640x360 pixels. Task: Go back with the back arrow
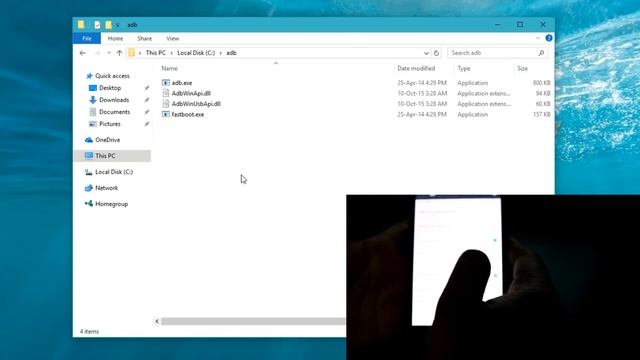[x=83, y=53]
